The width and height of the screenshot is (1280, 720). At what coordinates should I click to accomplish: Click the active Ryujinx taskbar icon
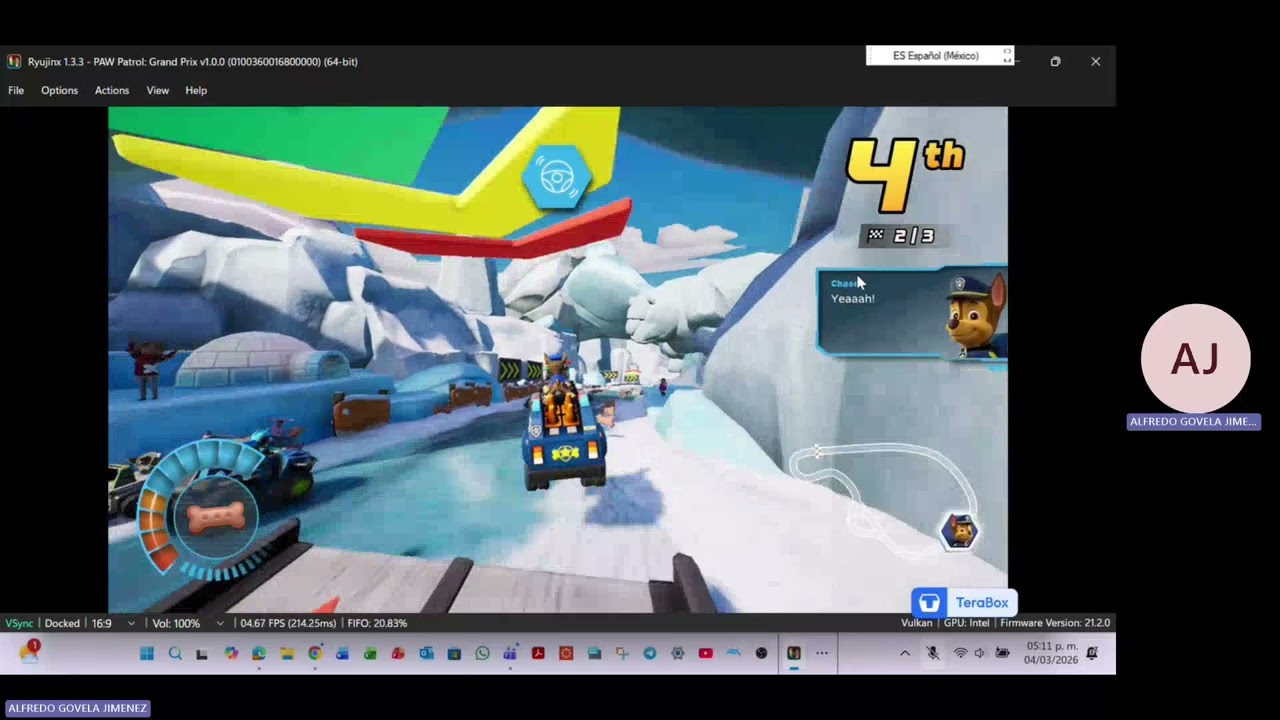coord(794,653)
